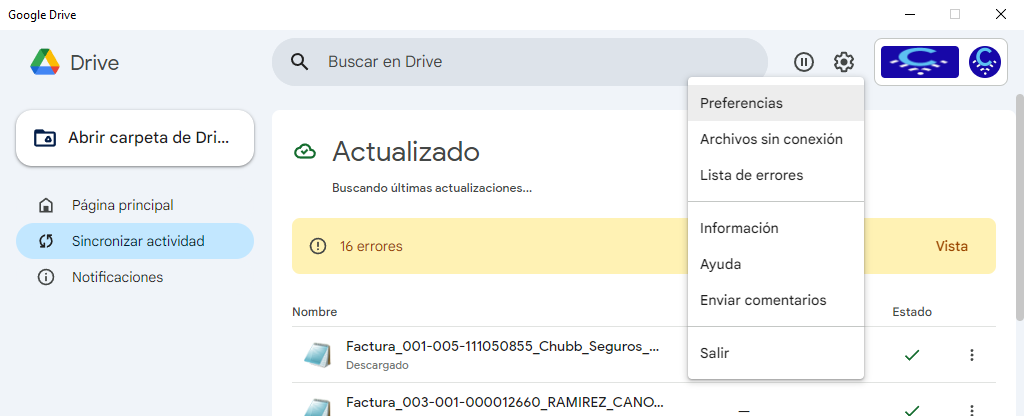The height and width of the screenshot is (416, 1024).
Task: Click the search magnifier icon
Action: tap(299, 62)
